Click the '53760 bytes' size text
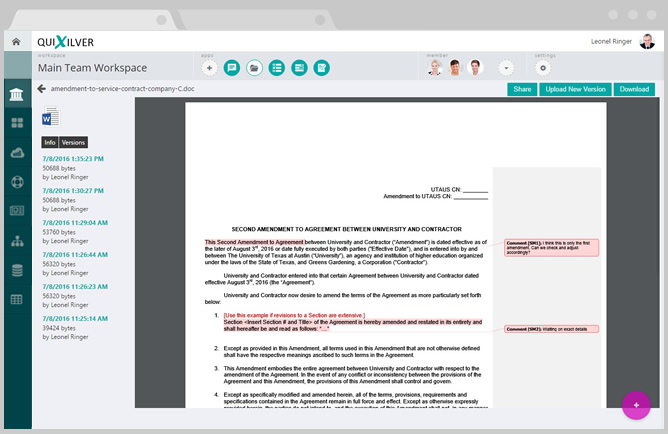Viewport: 668px width, 434px height. 59,232
